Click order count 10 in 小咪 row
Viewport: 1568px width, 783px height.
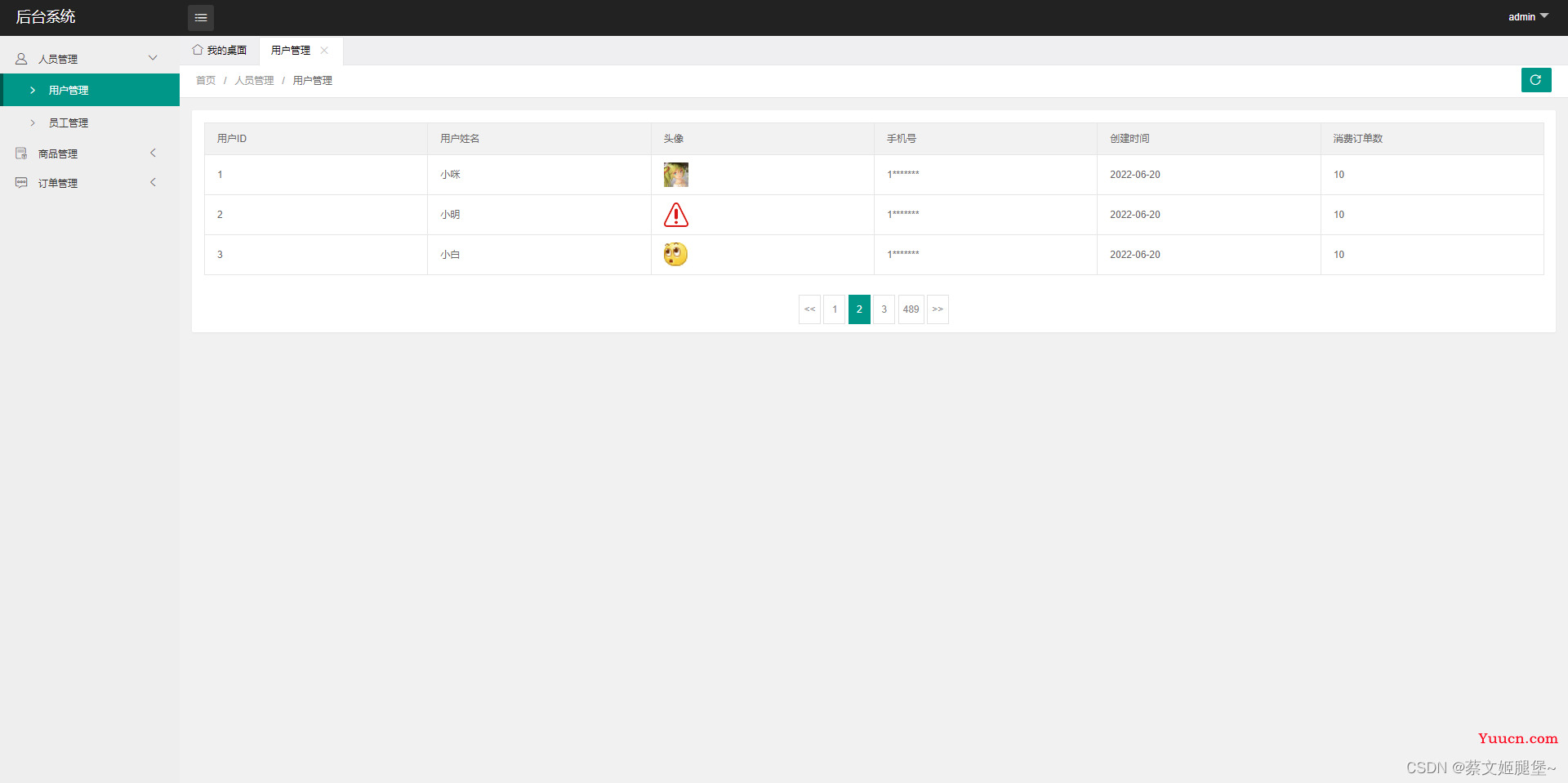point(1339,175)
